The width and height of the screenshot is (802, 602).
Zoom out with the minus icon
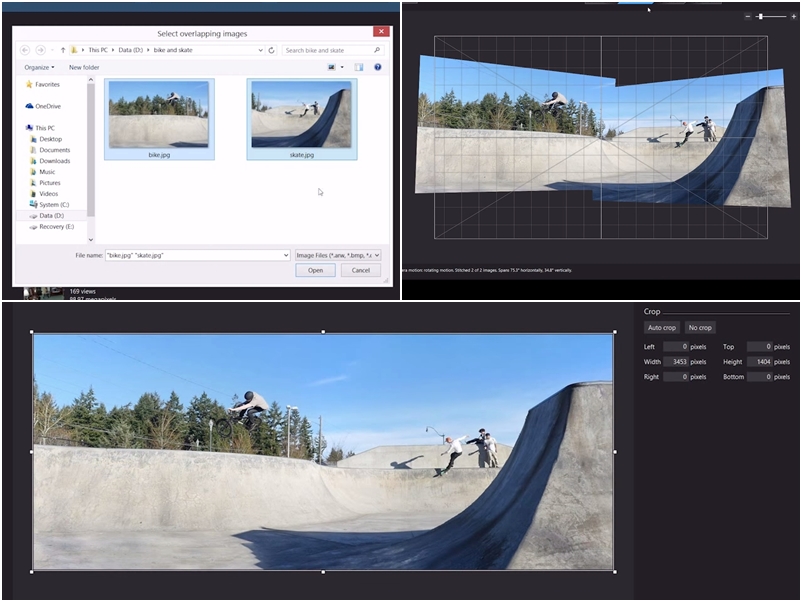pos(748,16)
